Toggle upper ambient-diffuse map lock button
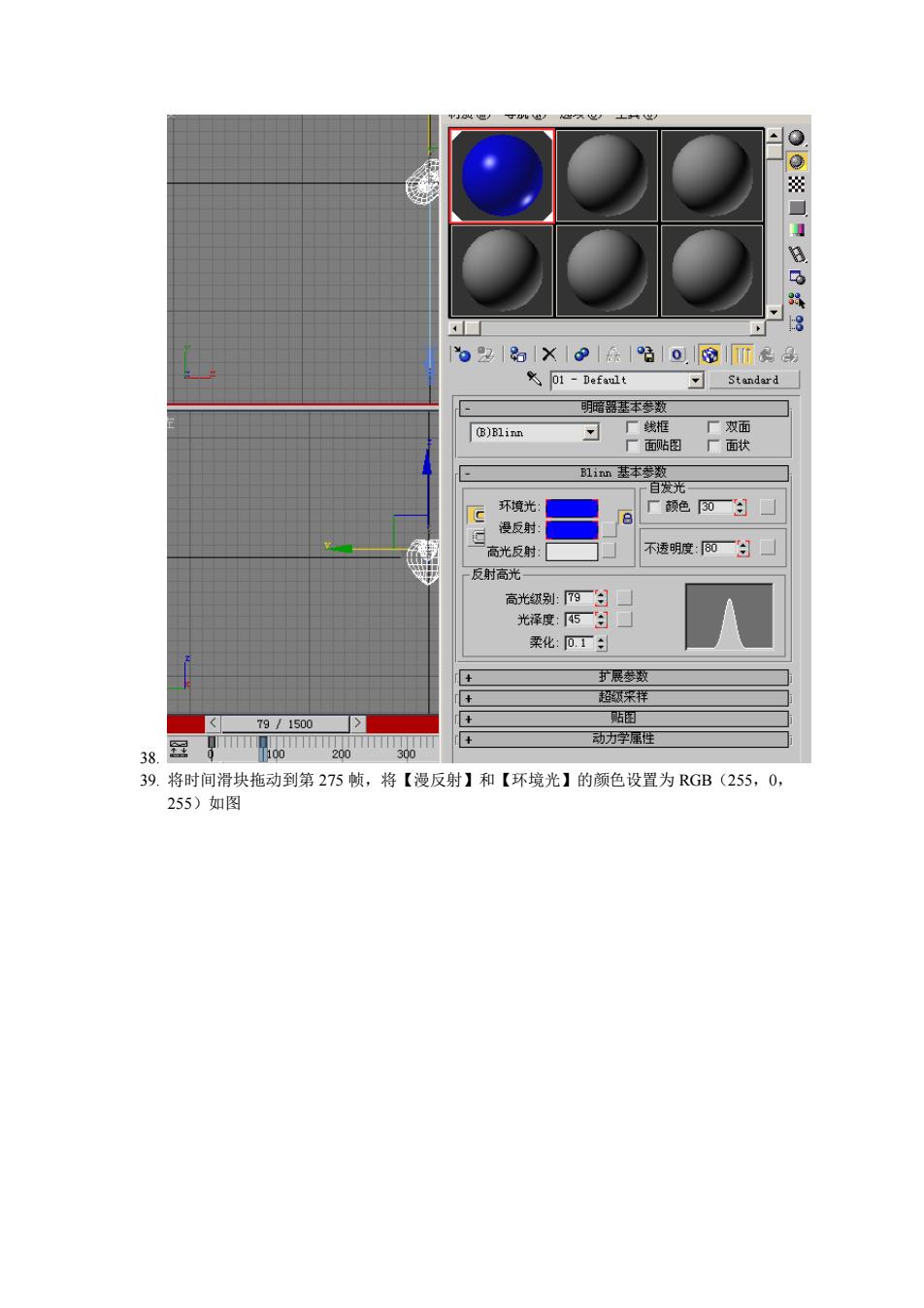This screenshot has width=924, height=1308. click(x=477, y=516)
